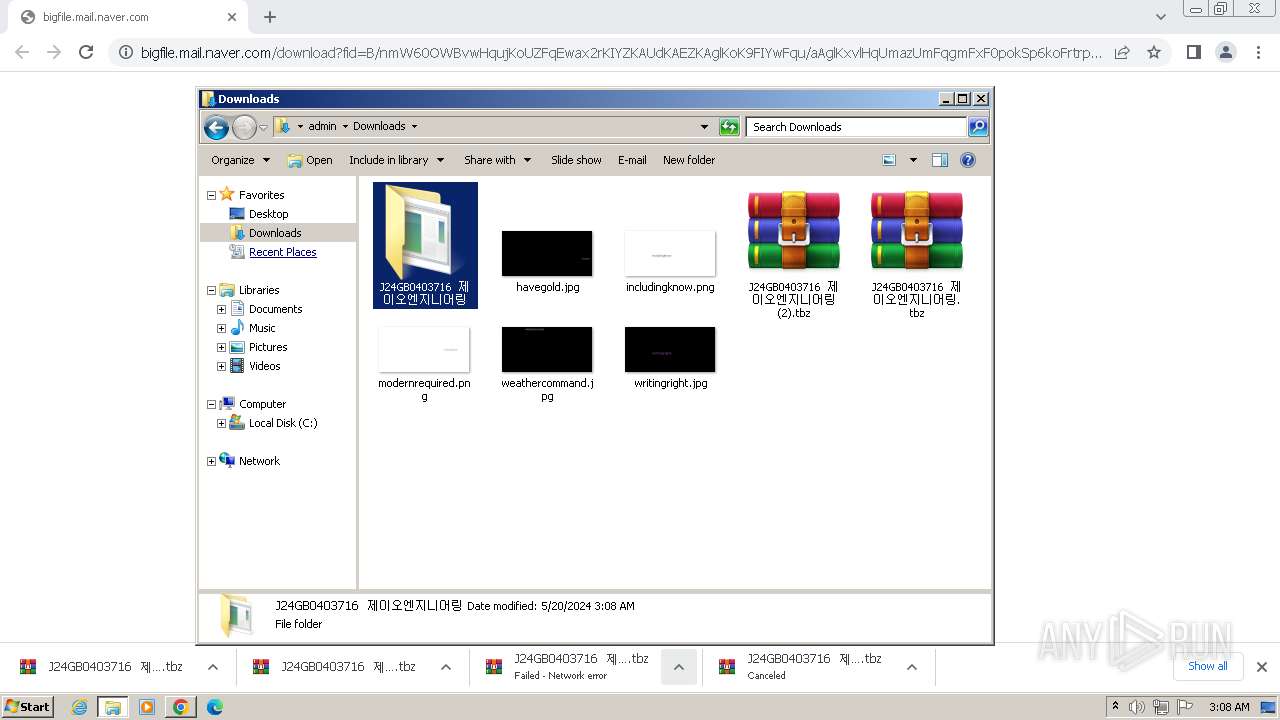Select Desktop in Favorites

point(268,214)
